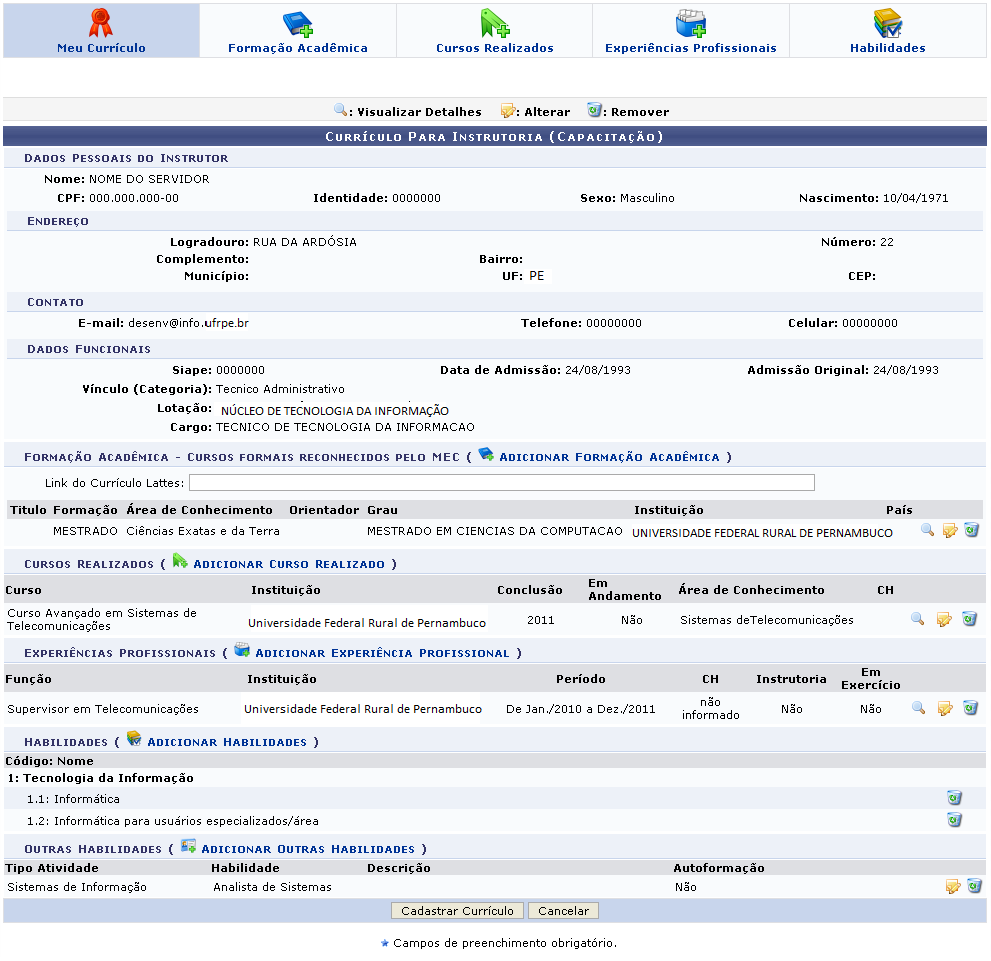
Task: Edit the Curso Avançado course entry
Action: tap(943, 620)
